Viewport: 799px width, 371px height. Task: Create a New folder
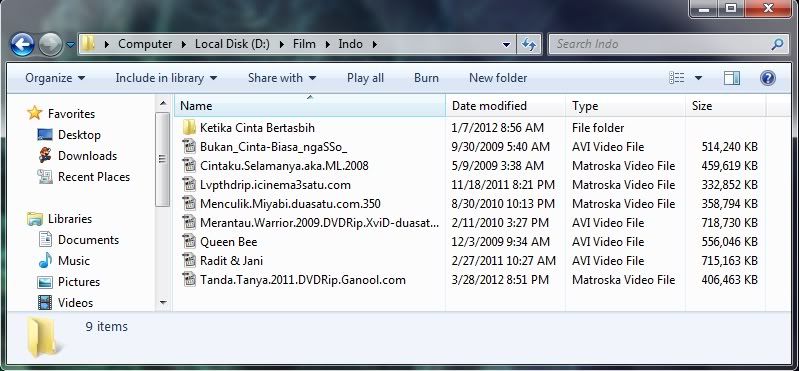click(x=498, y=78)
